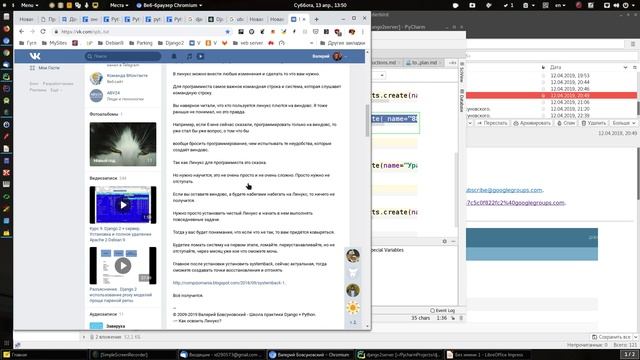The width and height of the screenshot is (640, 360).
Task: Expand hidden bookmarks with the chevron
Action: (x=311, y=43)
